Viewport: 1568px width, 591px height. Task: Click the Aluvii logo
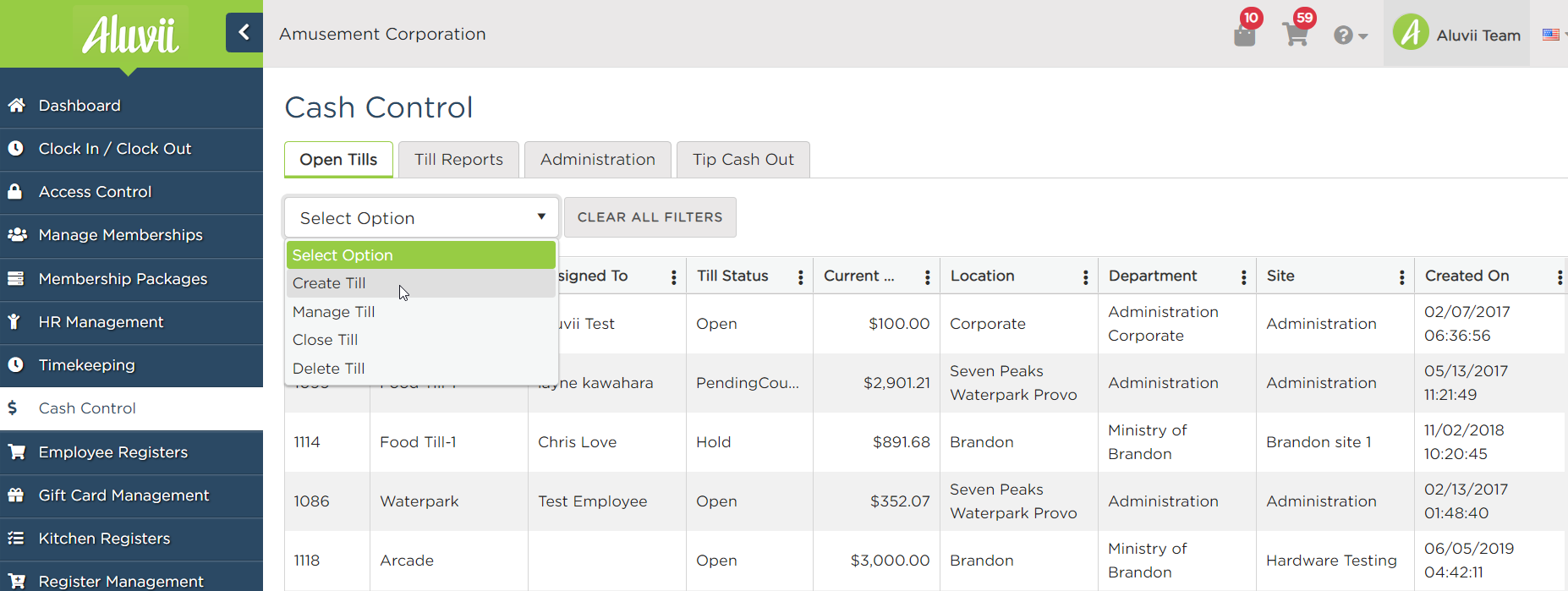click(130, 35)
